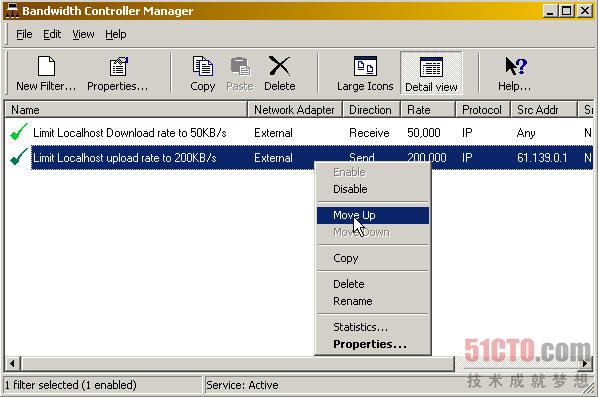The image size is (598, 397).
Task: Click the Delete toolbar X icon
Action: [279, 66]
